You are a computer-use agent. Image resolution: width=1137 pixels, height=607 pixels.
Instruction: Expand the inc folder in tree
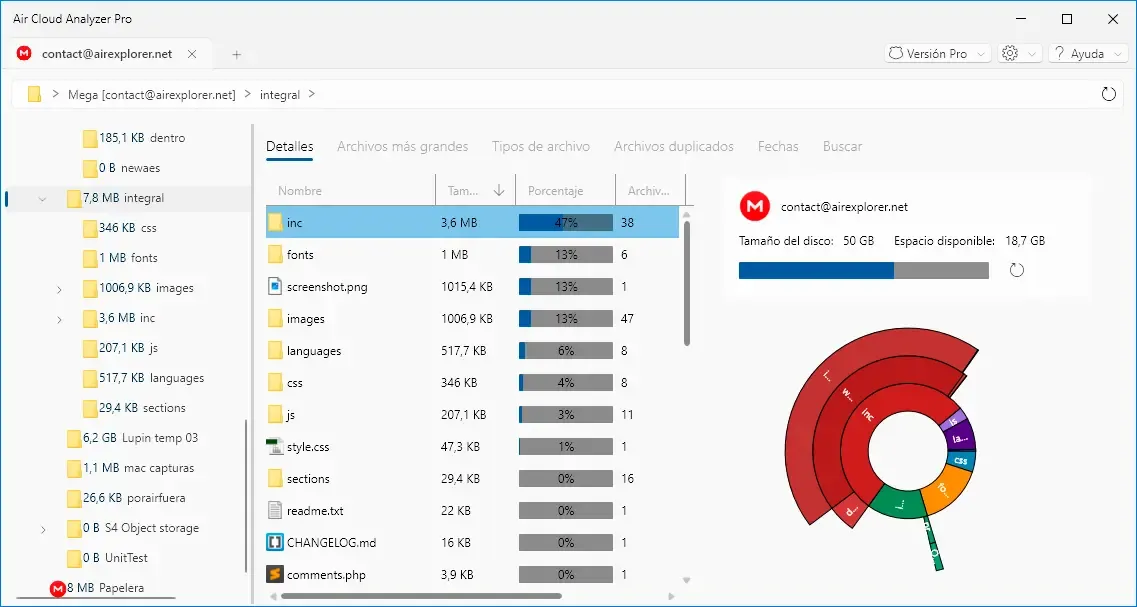pos(59,319)
